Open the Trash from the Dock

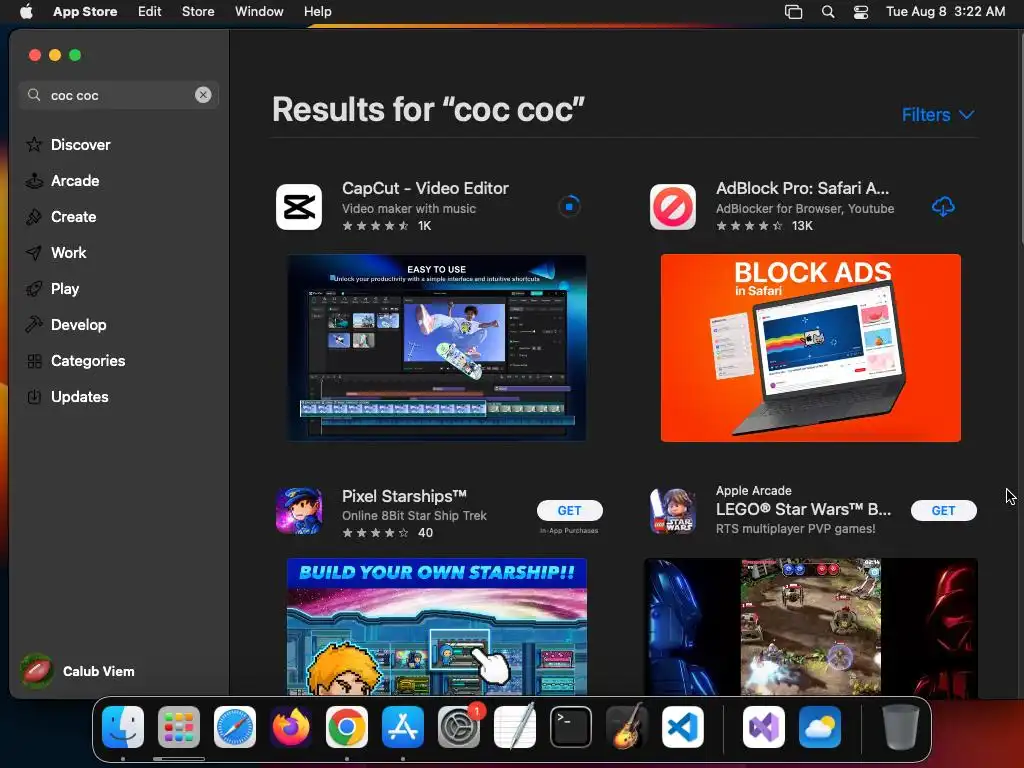coord(901,727)
